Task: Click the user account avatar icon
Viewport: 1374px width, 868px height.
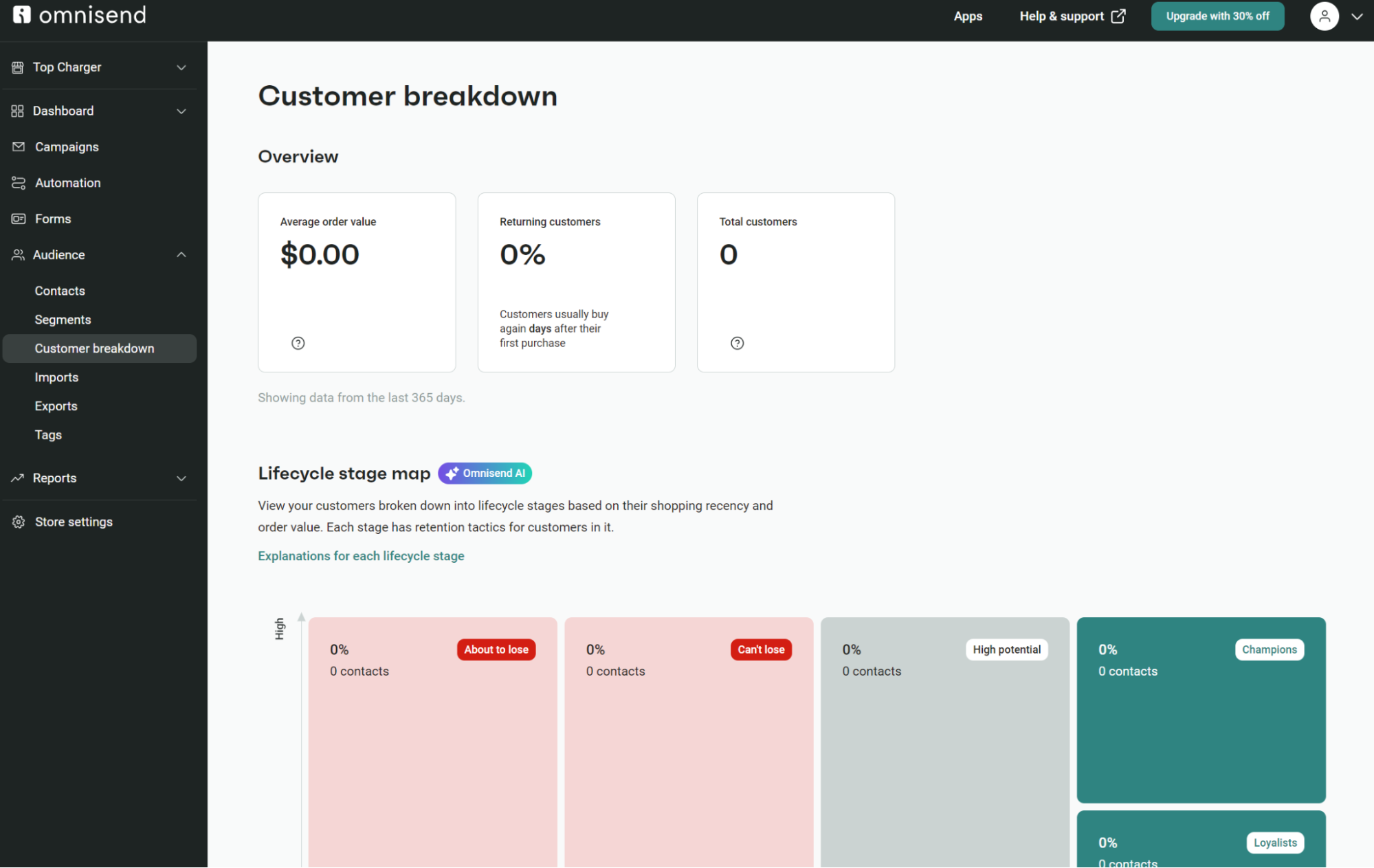Action: coord(1325,16)
